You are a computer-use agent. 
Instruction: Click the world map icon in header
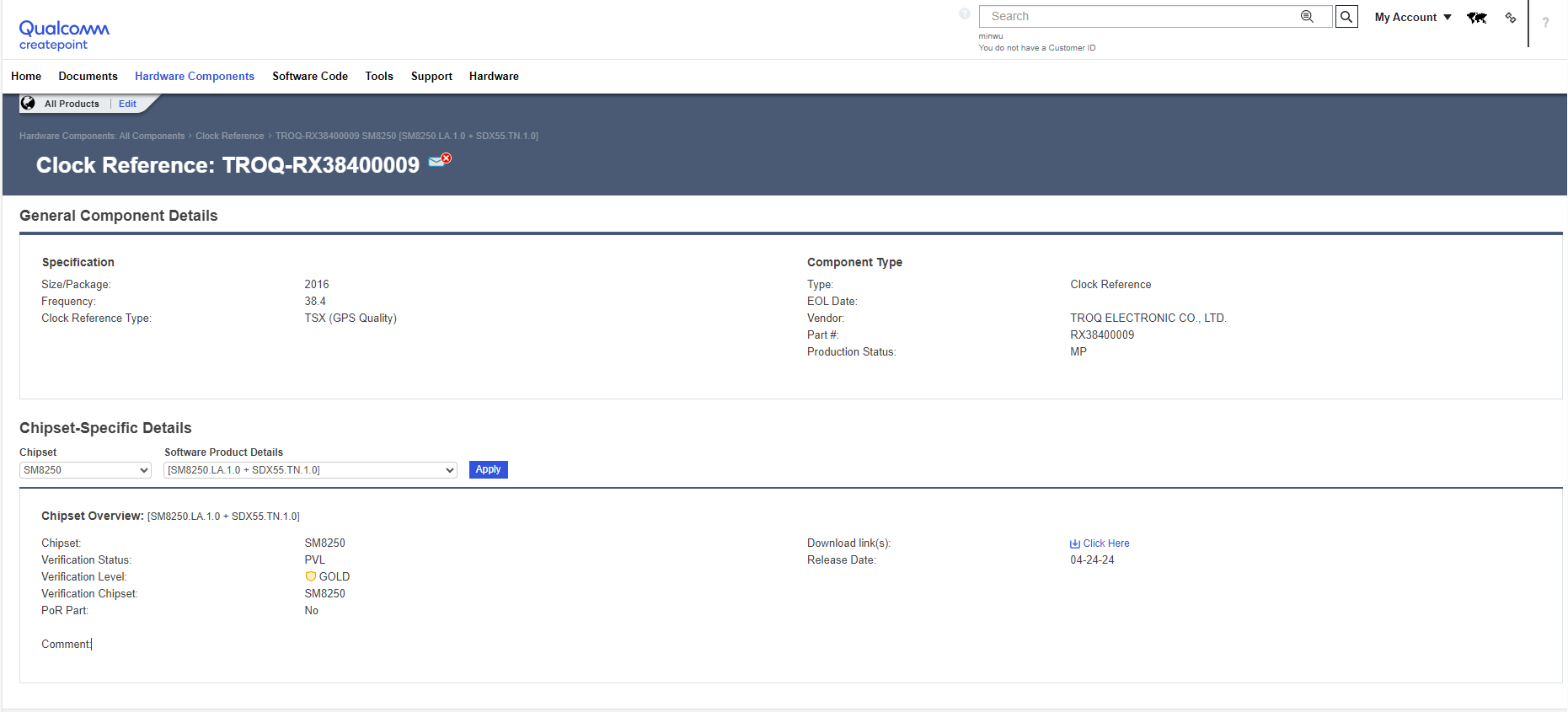pyautogui.click(x=1476, y=18)
